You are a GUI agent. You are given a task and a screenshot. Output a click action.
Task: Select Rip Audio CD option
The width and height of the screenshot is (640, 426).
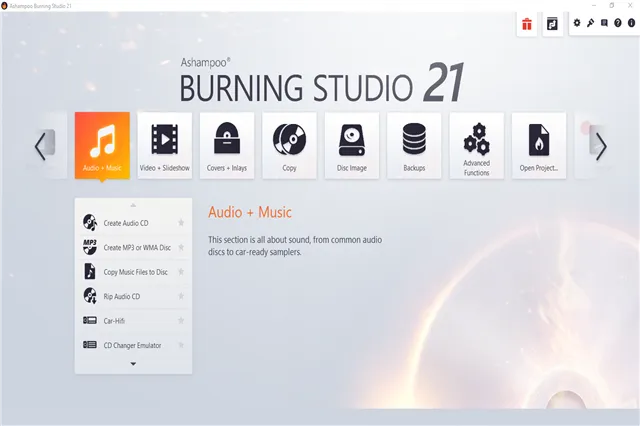tap(133, 296)
